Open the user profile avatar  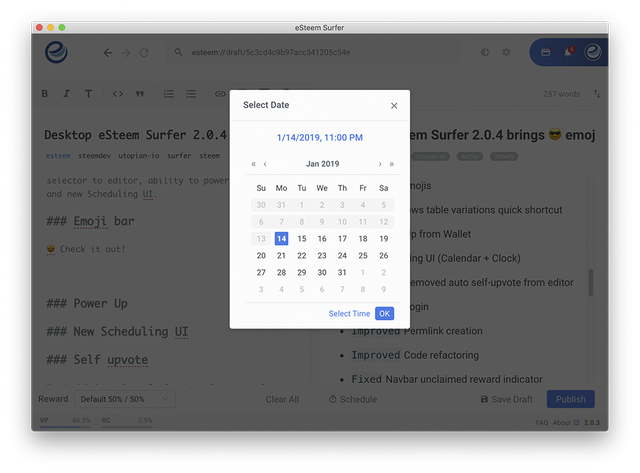pos(593,52)
